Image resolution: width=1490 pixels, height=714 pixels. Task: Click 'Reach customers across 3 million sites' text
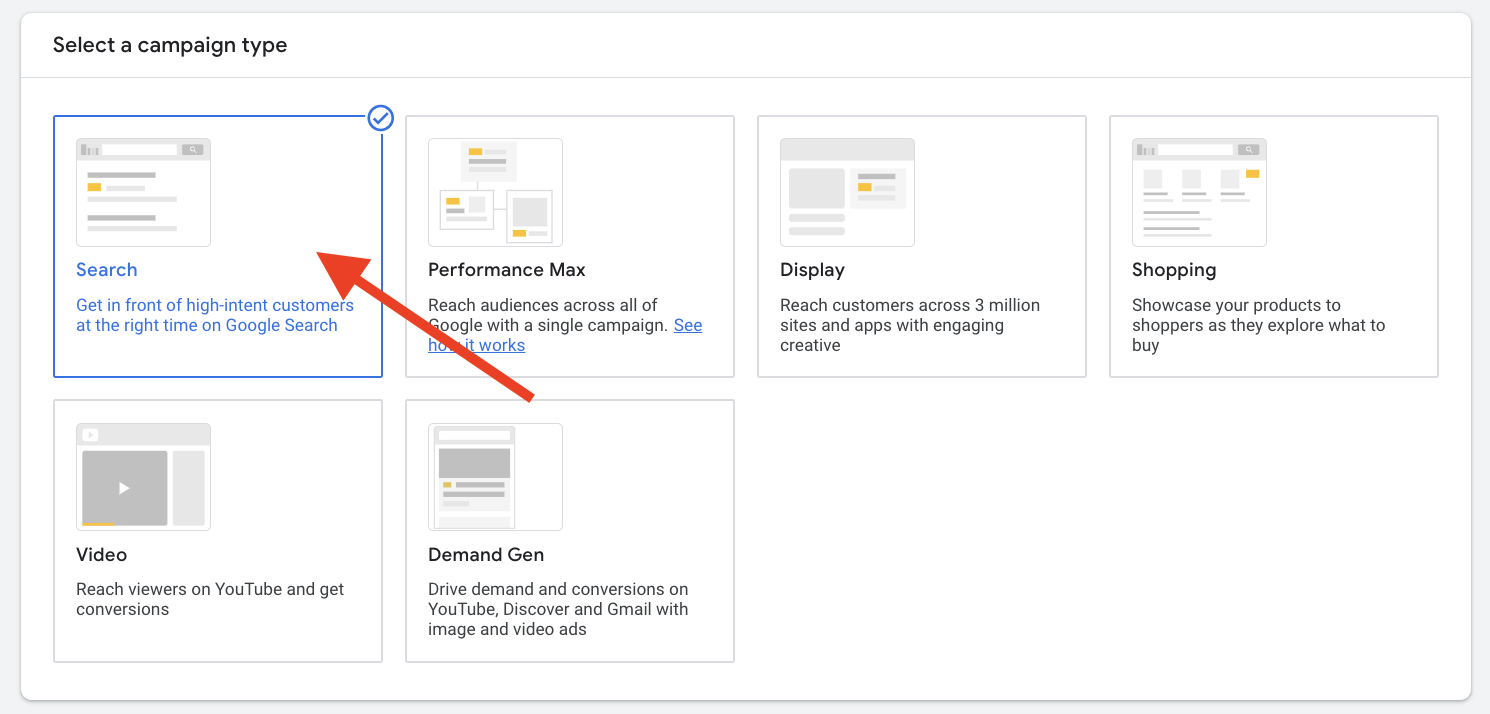pyautogui.click(x=910, y=325)
